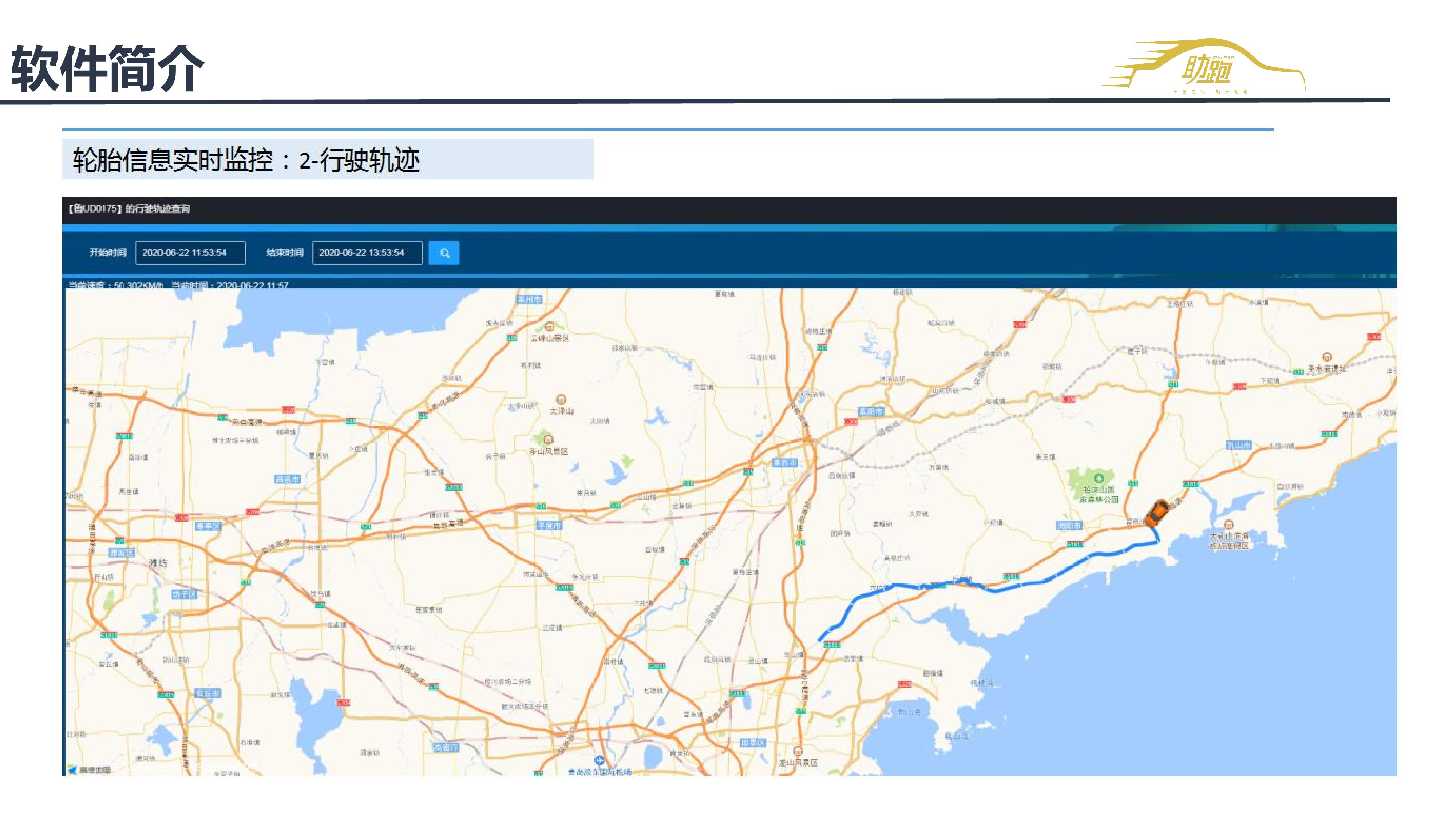Click the 平度市 city label on map
The image size is (1456, 819).
pos(549,525)
